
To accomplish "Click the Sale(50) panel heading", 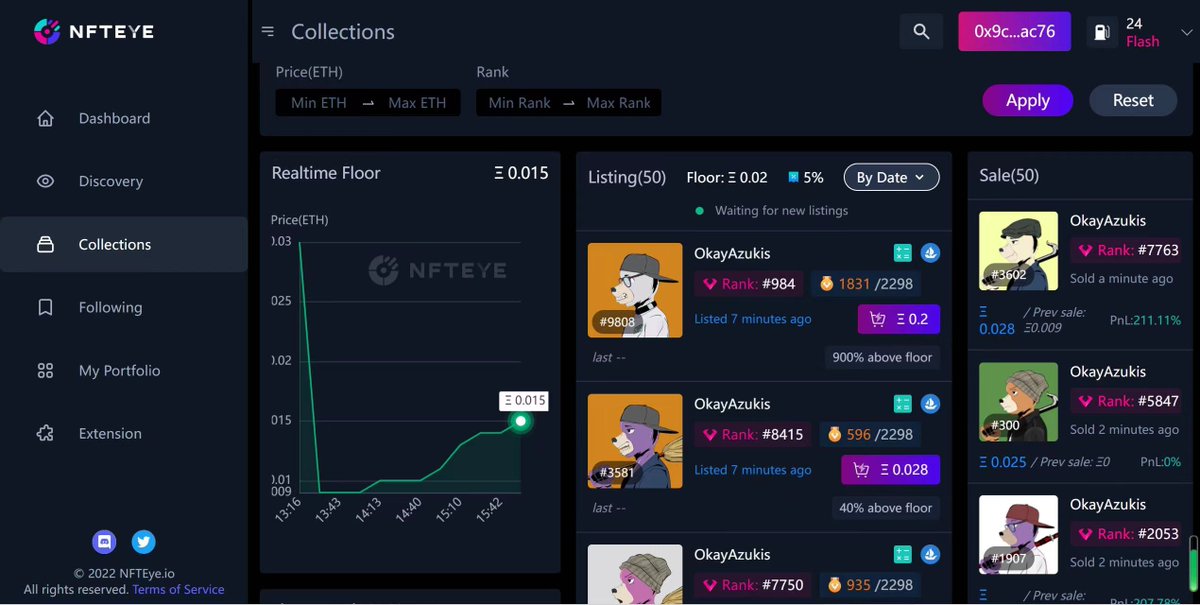I will pos(1009,175).
